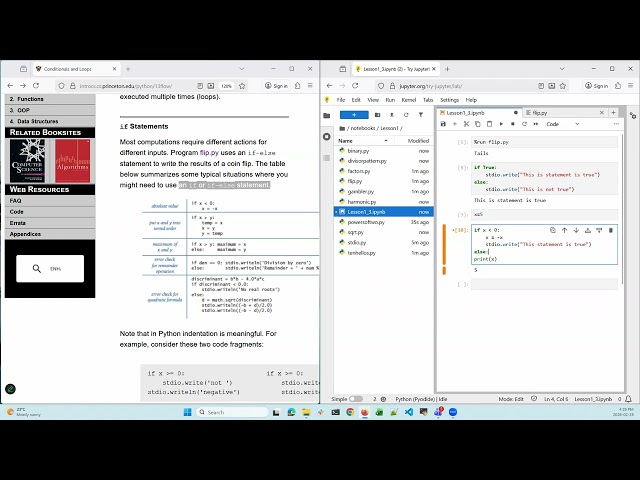Create a new folder in file browser
This screenshot has width=640, height=480.
click(377, 115)
